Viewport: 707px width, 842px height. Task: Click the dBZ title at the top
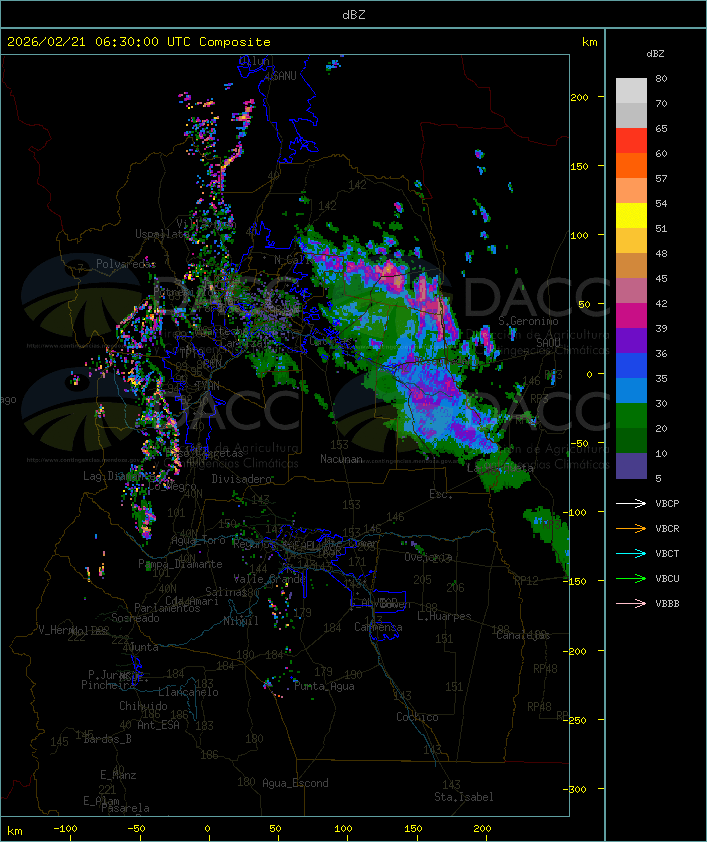click(x=354, y=15)
